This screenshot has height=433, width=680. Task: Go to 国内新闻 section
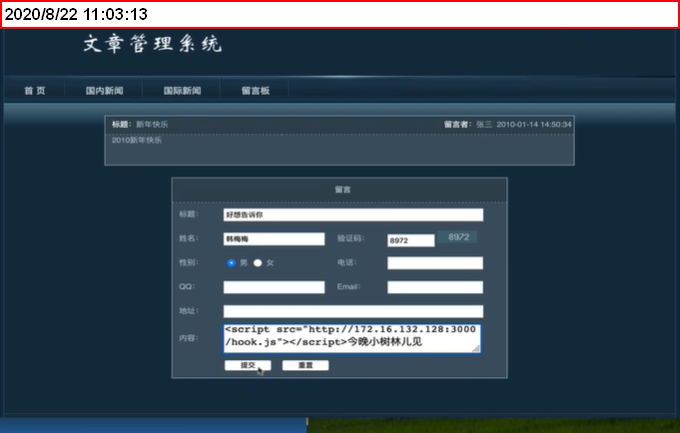104,91
